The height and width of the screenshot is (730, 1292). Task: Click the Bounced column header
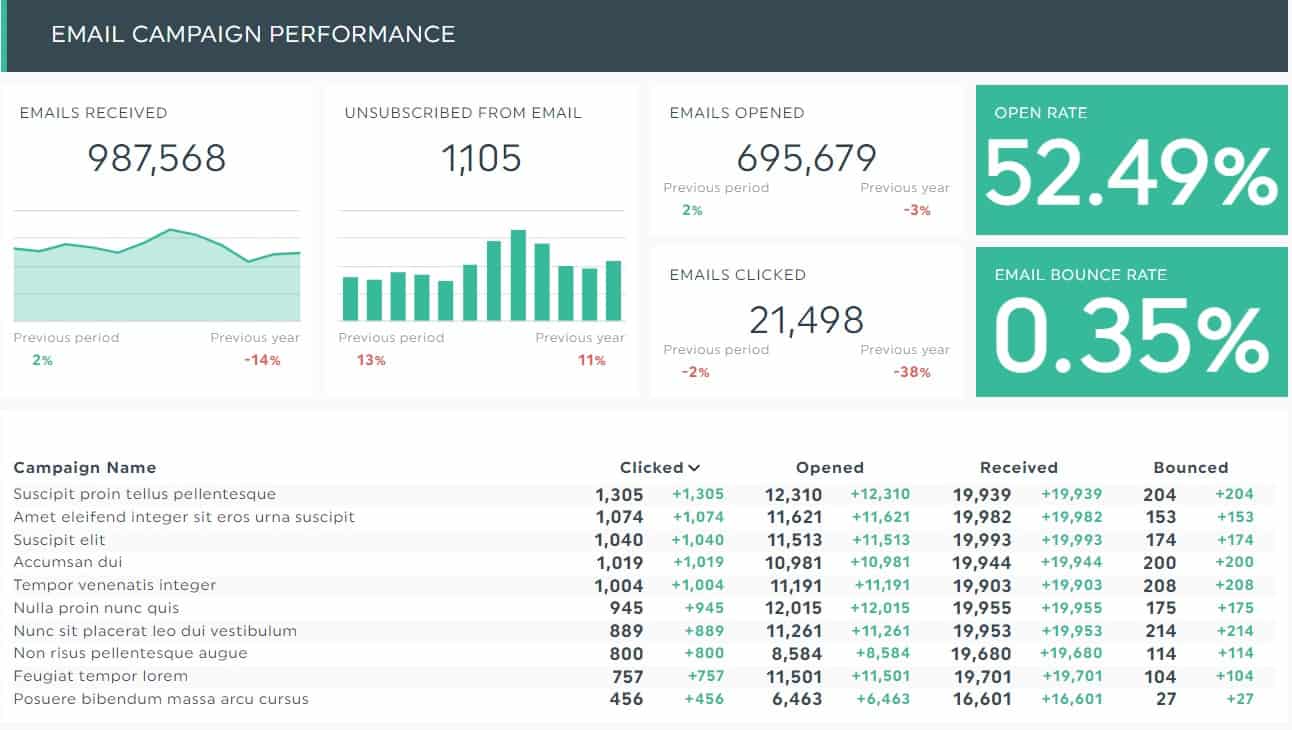click(1190, 467)
